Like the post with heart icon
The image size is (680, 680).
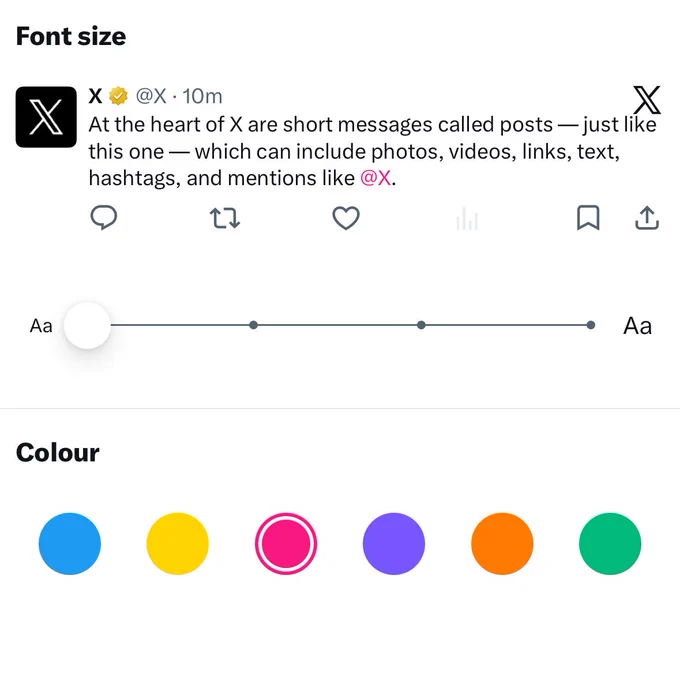pyautogui.click(x=346, y=218)
